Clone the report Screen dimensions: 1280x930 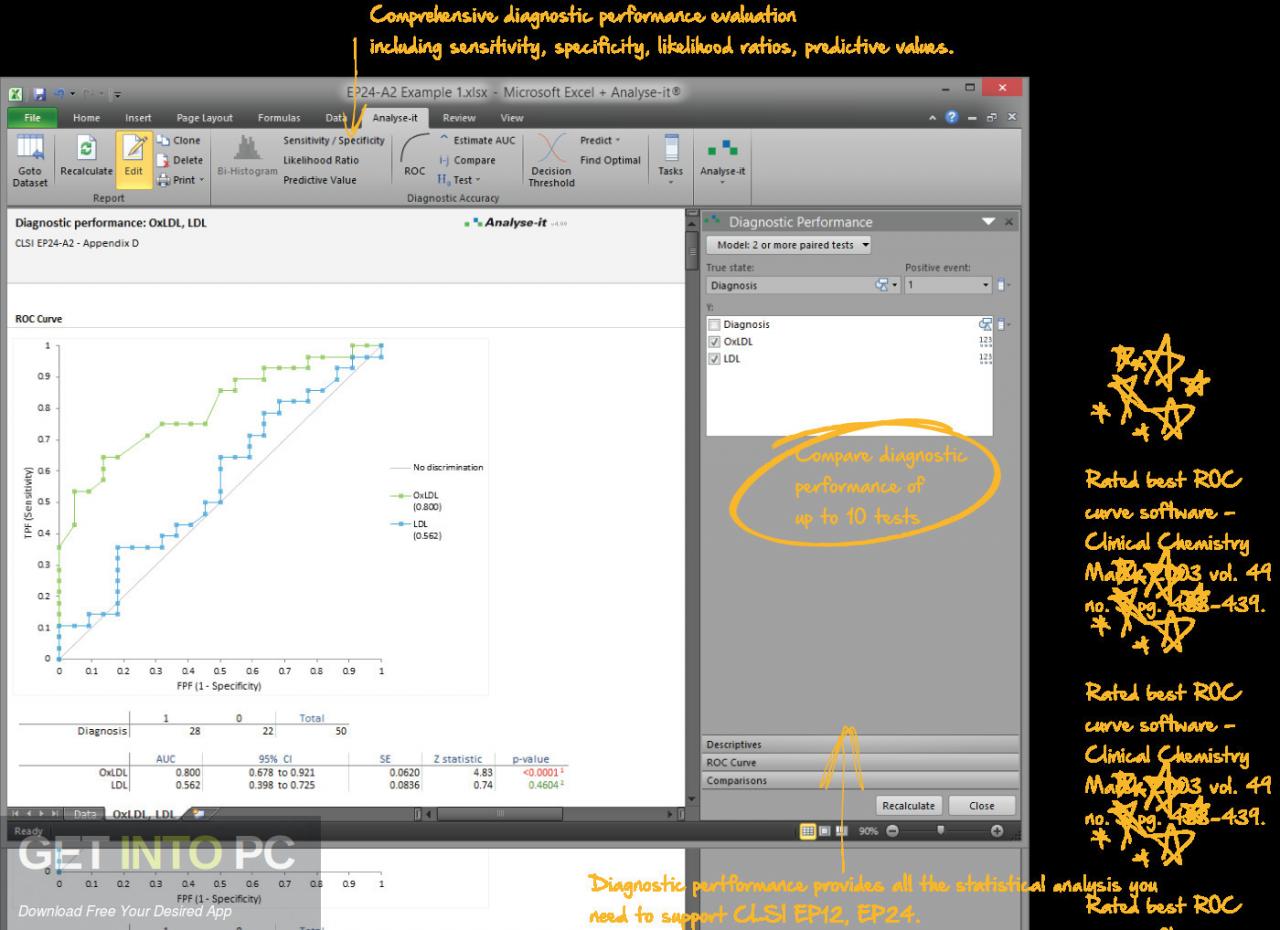coord(179,141)
